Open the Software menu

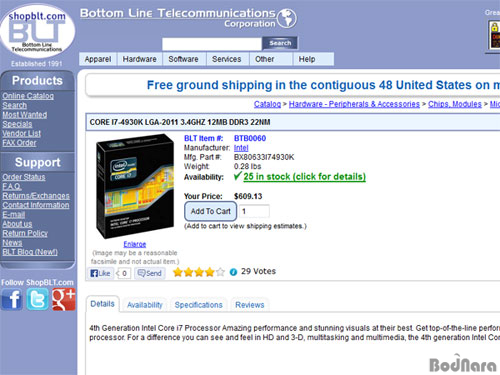(x=183, y=59)
